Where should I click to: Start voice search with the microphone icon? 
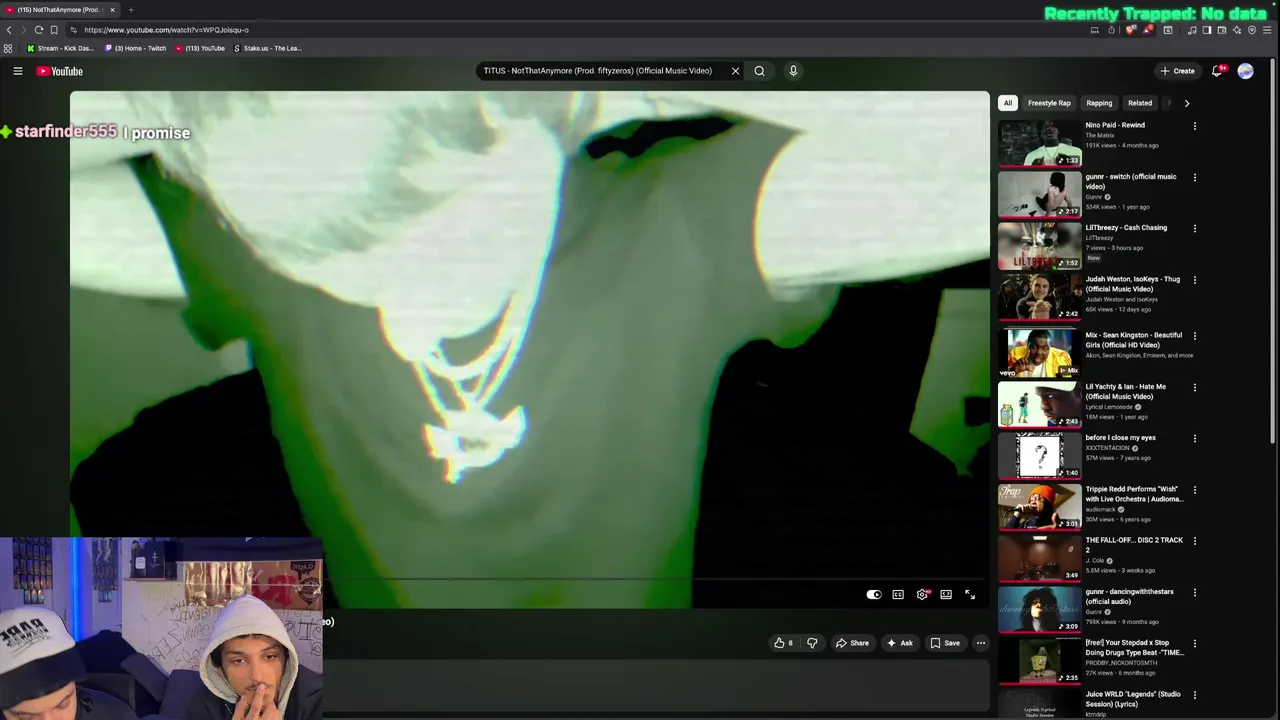point(793,71)
